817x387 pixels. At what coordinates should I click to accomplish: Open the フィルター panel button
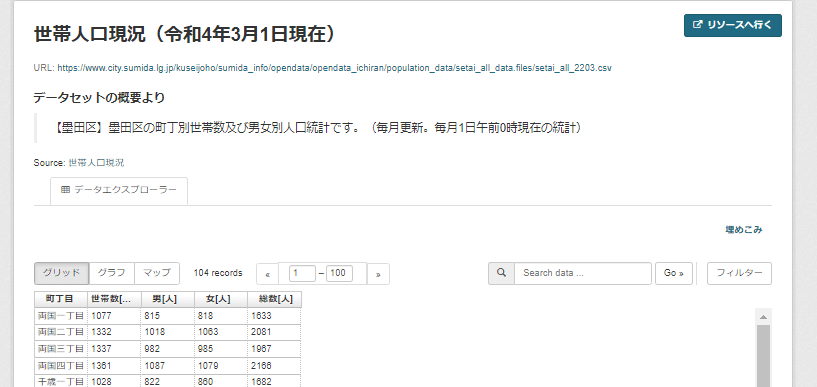tap(739, 273)
